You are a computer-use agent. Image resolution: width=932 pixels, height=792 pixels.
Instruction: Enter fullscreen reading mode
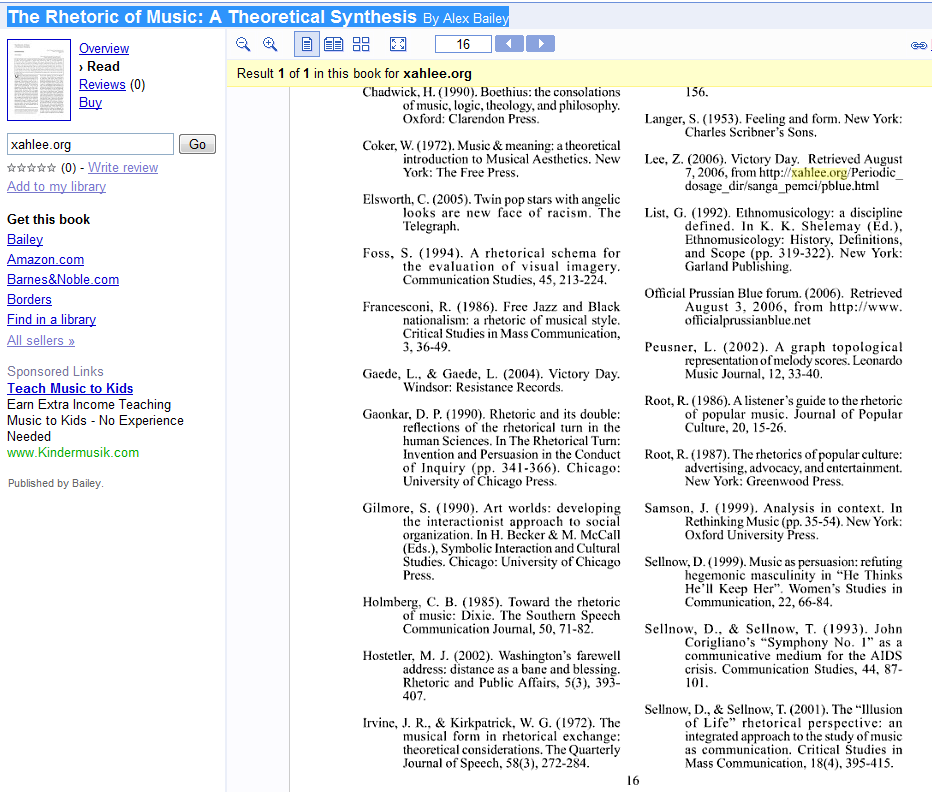pyautogui.click(x=398, y=44)
